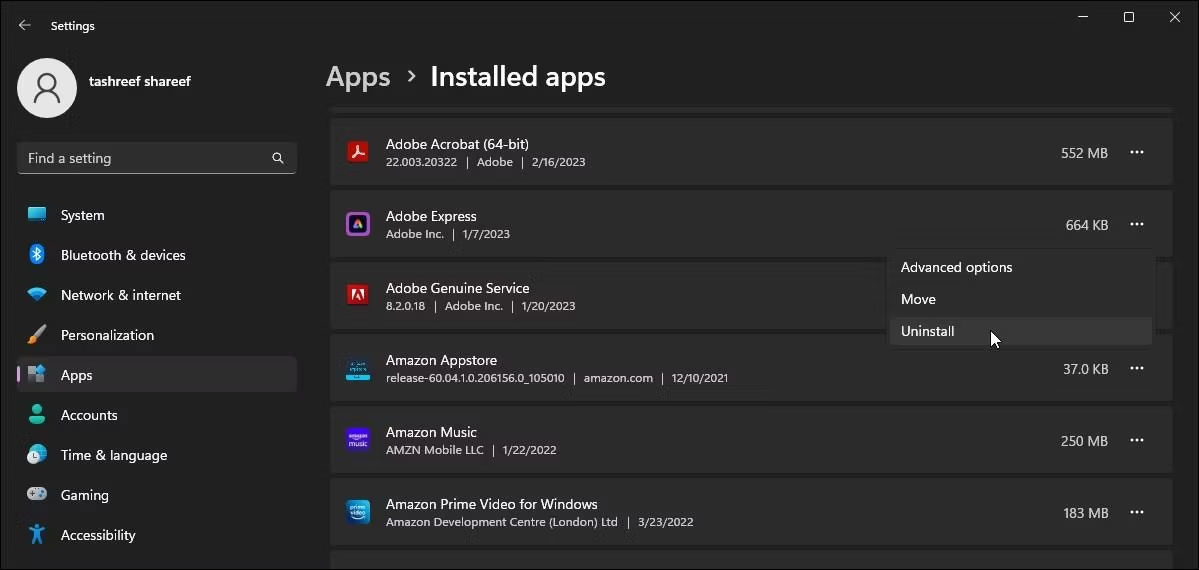The image size is (1199, 570).
Task: Click the 250 MB size value
Action: [1084, 441]
